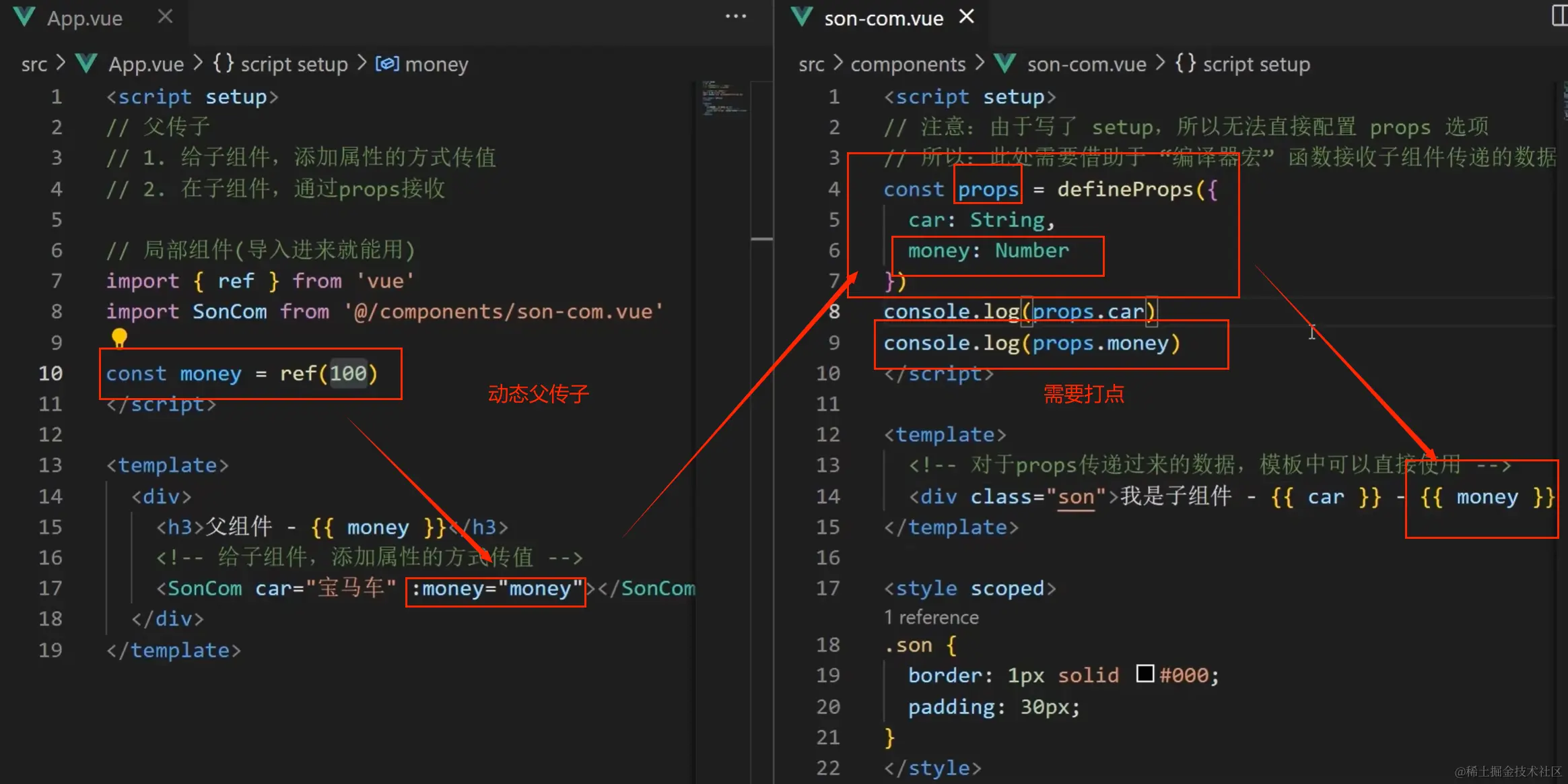Click the ':money="money"' attribute on line 17
The width and height of the screenshot is (1568, 784).
[x=496, y=589]
